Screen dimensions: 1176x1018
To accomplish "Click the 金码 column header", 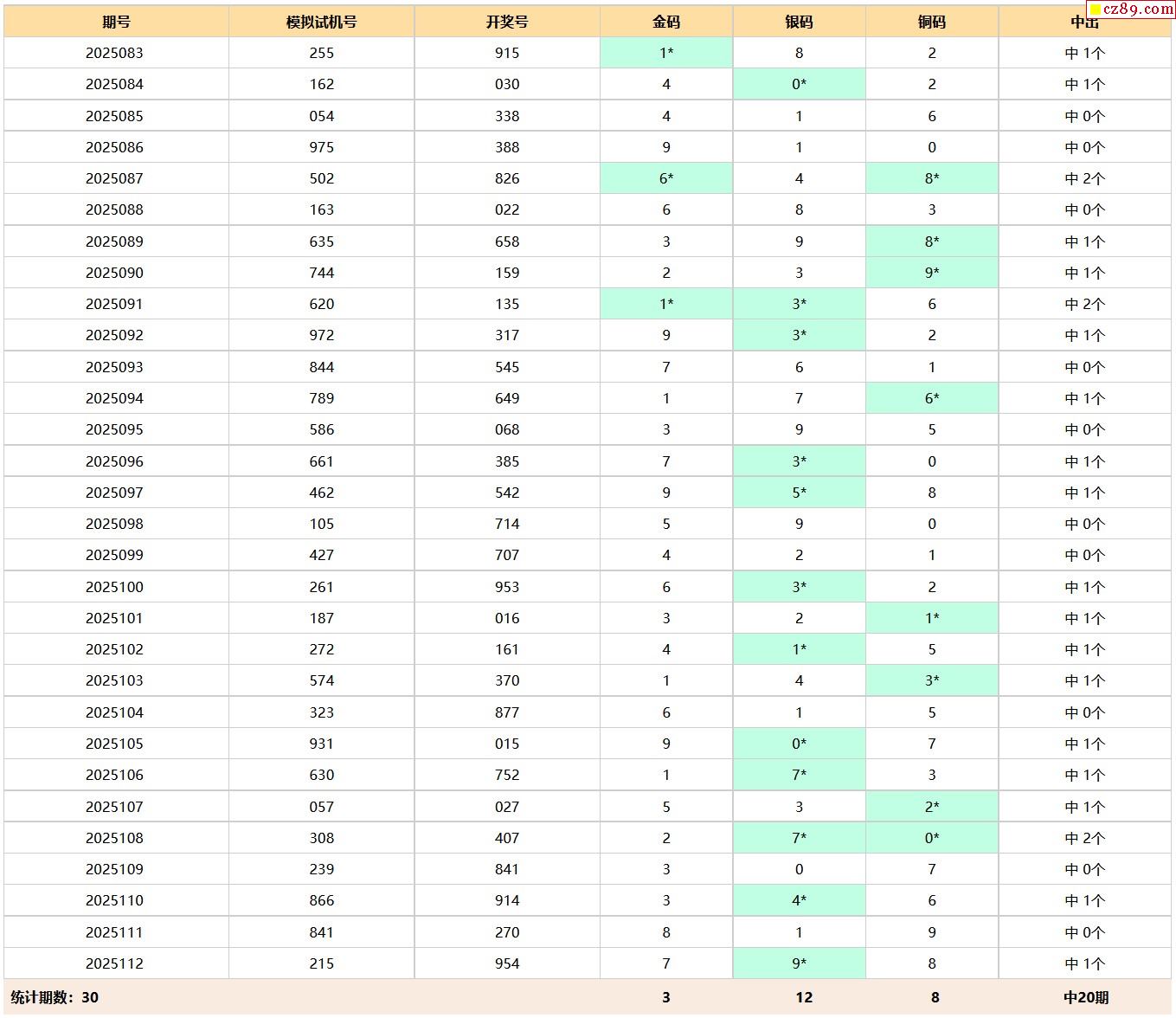I will 666,22.
